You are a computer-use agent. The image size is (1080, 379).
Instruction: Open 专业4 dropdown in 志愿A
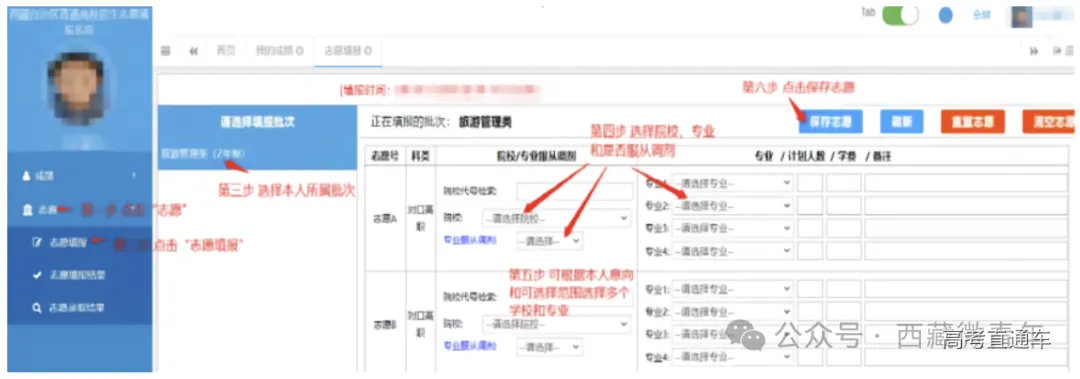pos(733,251)
